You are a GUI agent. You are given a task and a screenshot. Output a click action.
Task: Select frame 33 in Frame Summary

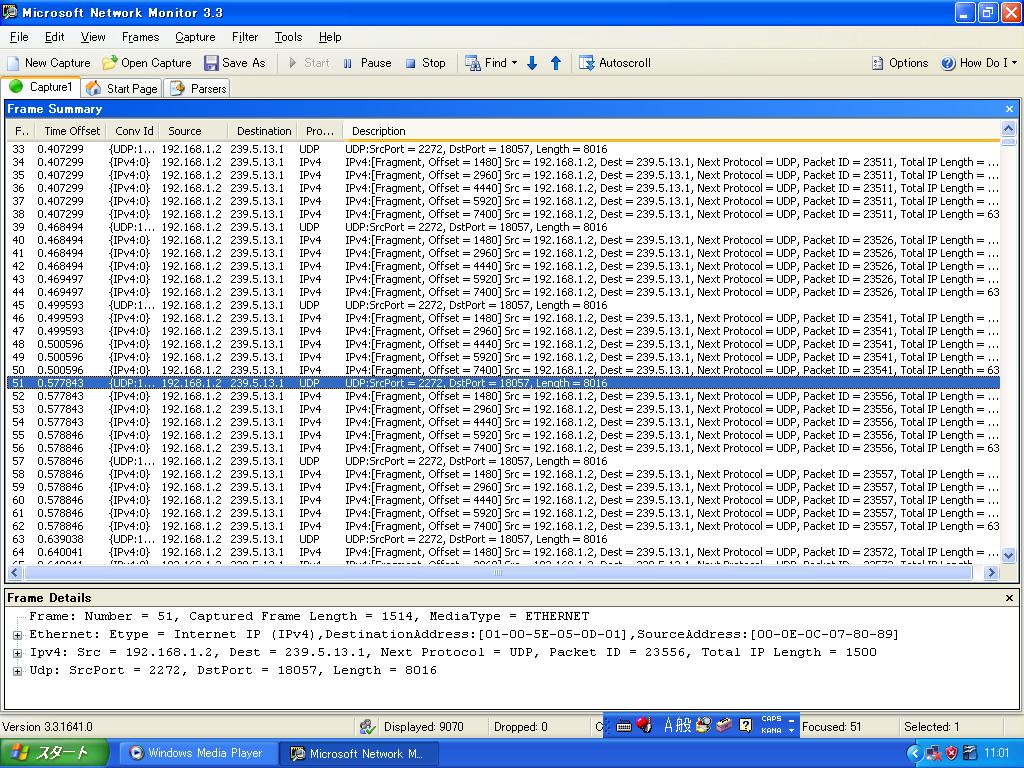tap(503, 149)
